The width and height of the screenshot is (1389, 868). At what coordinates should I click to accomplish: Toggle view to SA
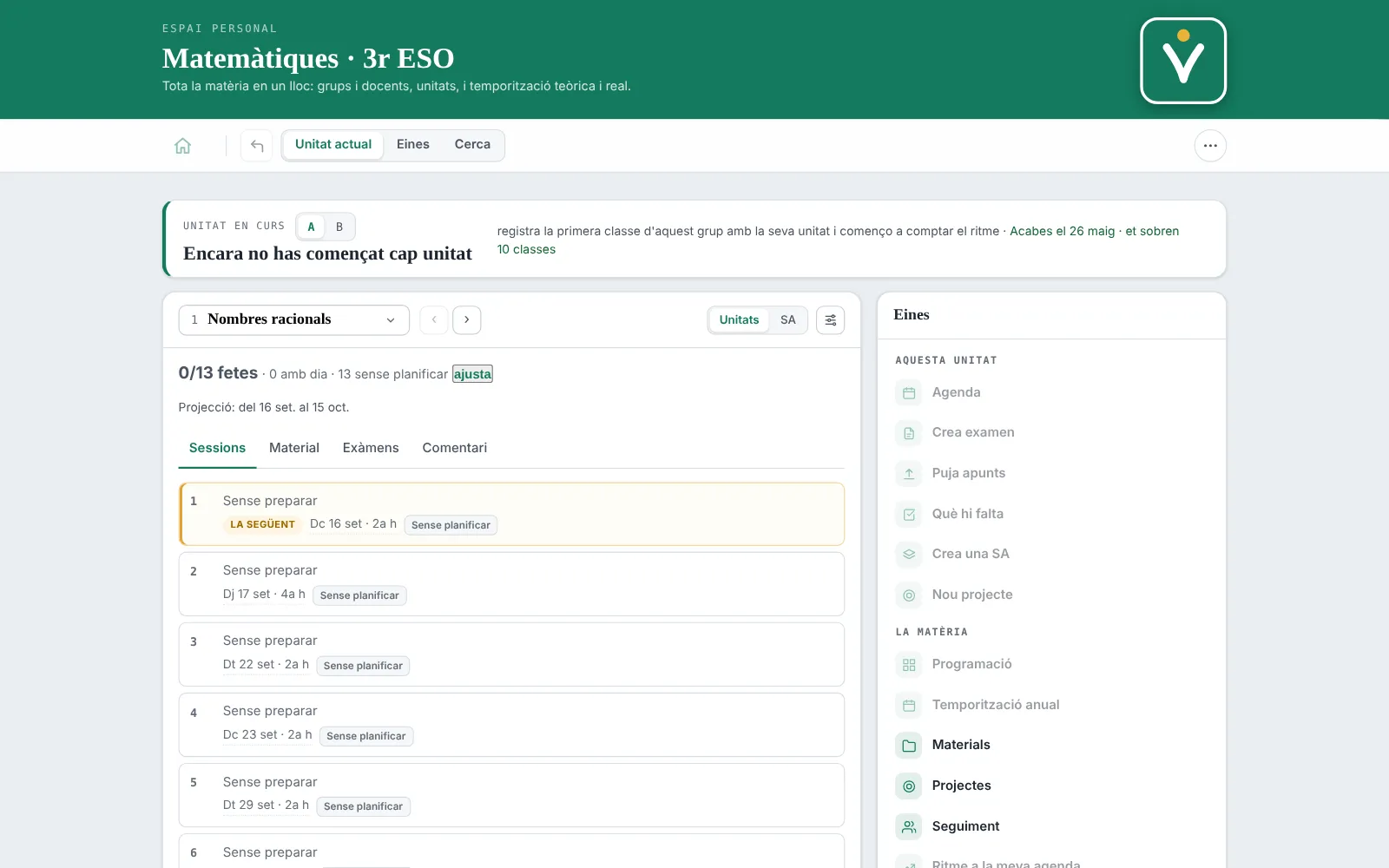point(788,320)
